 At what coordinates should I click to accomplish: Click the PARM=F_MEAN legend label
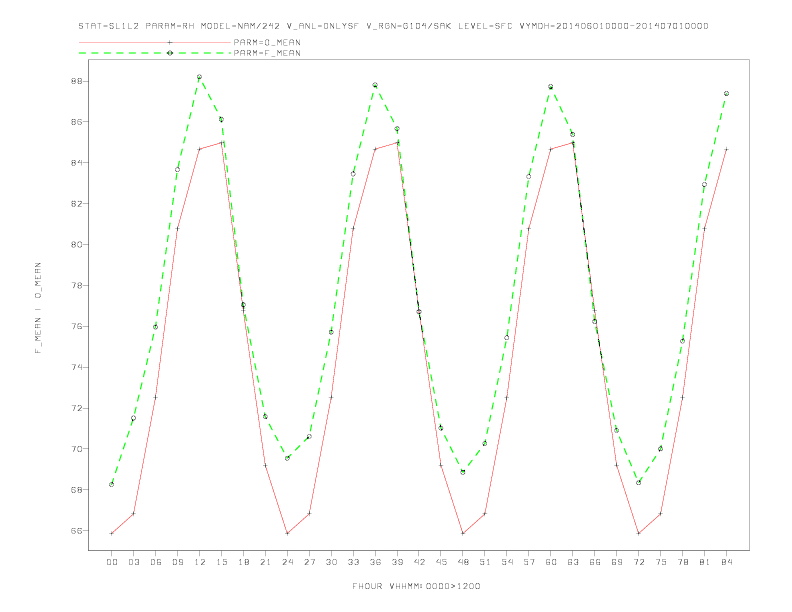tap(267, 53)
